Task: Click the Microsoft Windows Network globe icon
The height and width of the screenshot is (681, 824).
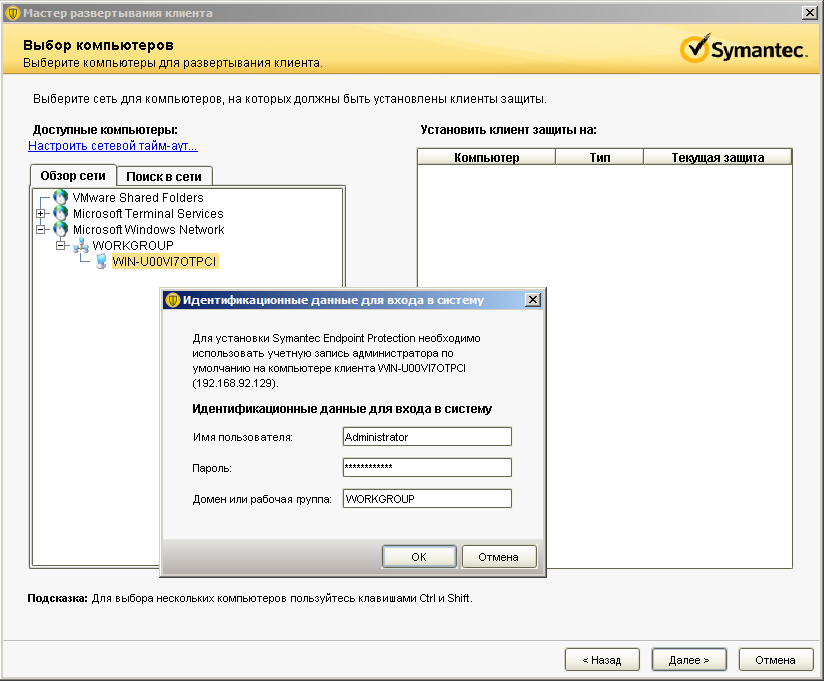Action: (60, 229)
